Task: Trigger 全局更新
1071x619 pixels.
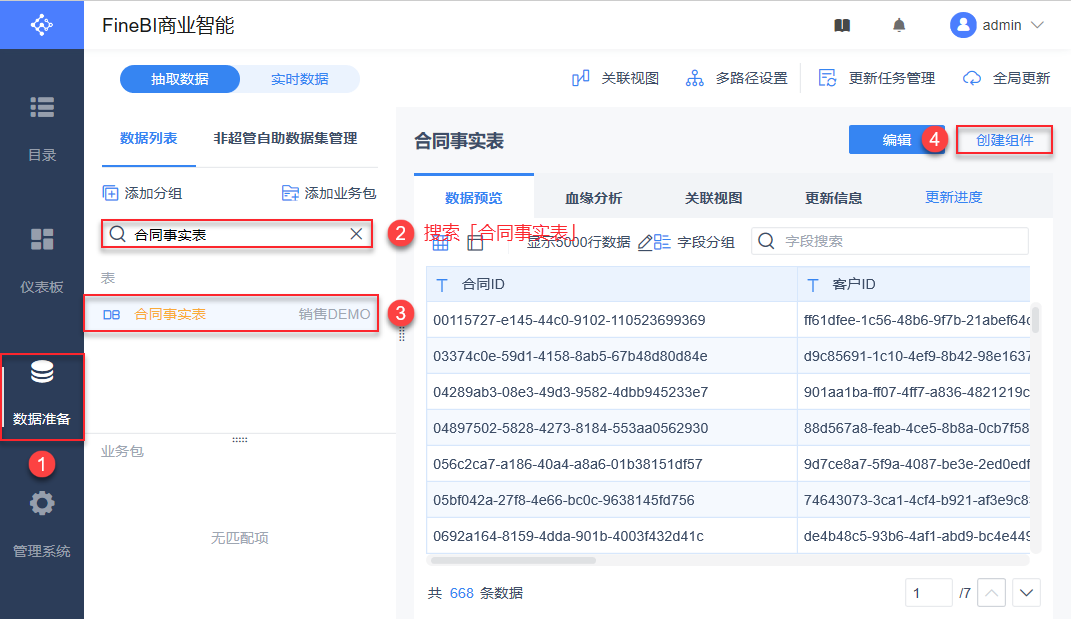Action: pyautogui.click(x=1005, y=79)
